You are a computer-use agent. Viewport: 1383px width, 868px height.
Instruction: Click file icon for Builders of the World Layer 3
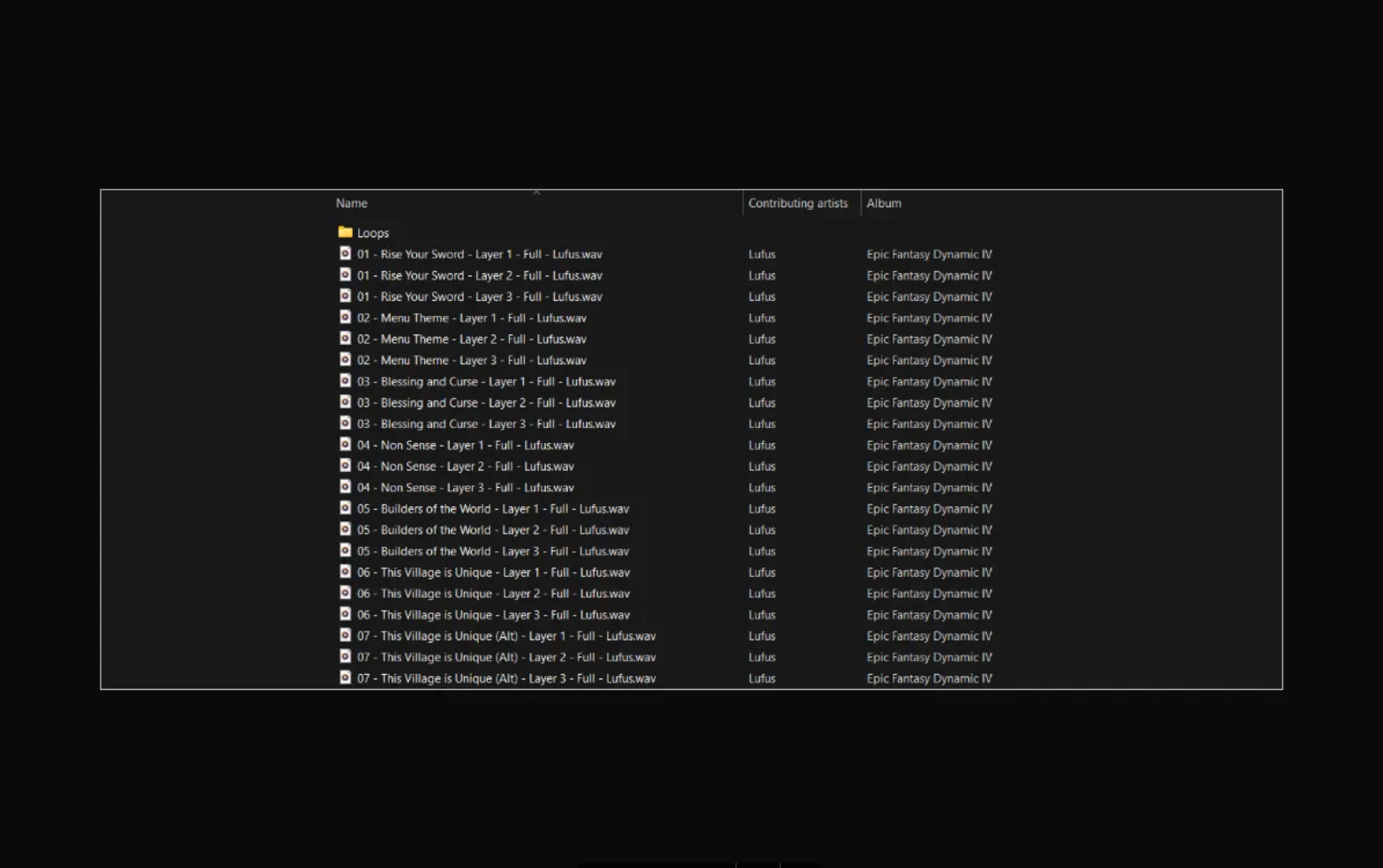coord(345,550)
